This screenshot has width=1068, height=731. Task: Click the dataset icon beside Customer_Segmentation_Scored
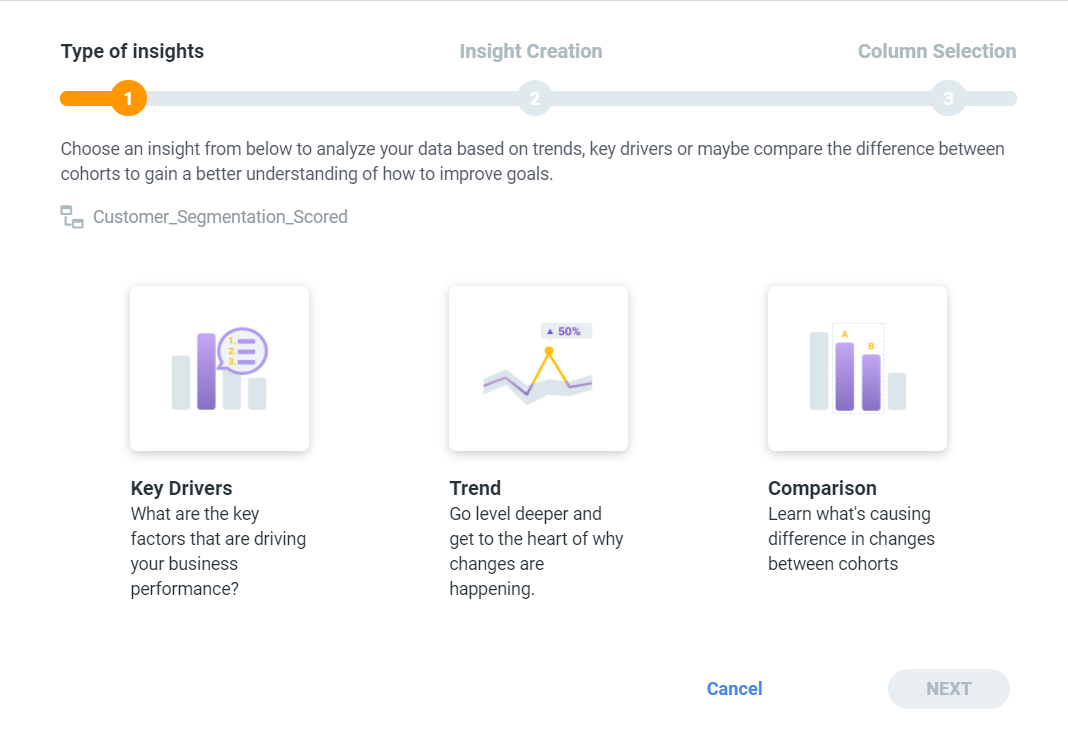click(x=72, y=217)
